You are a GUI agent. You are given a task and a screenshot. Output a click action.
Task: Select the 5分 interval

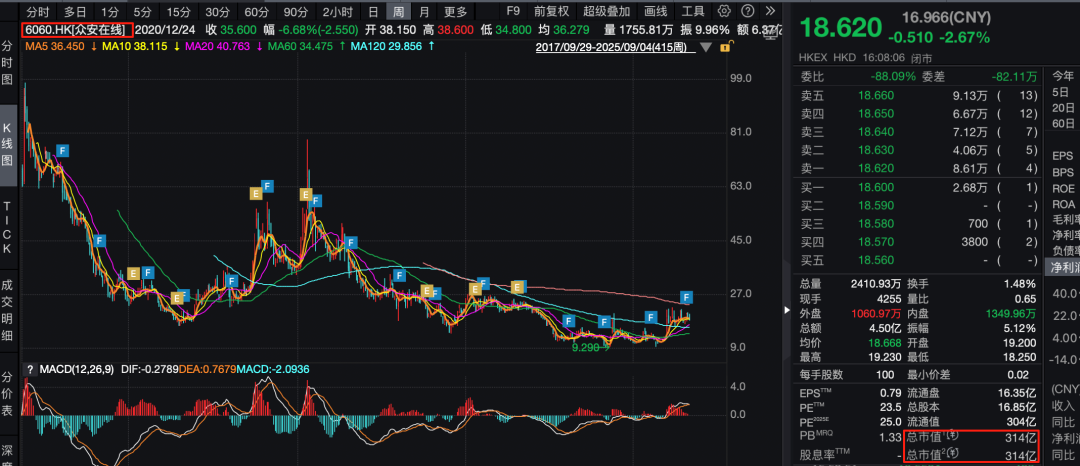click(x=143, y=11)
